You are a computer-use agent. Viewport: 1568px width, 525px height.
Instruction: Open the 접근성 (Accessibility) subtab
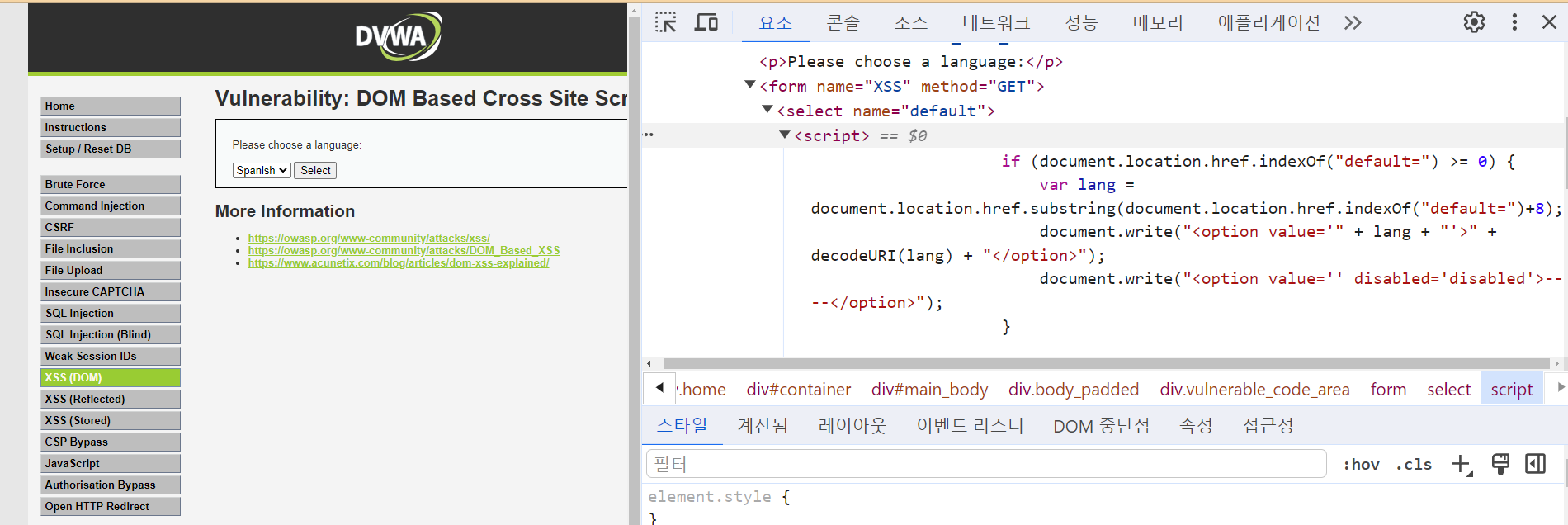click(x=1268, y=425)
